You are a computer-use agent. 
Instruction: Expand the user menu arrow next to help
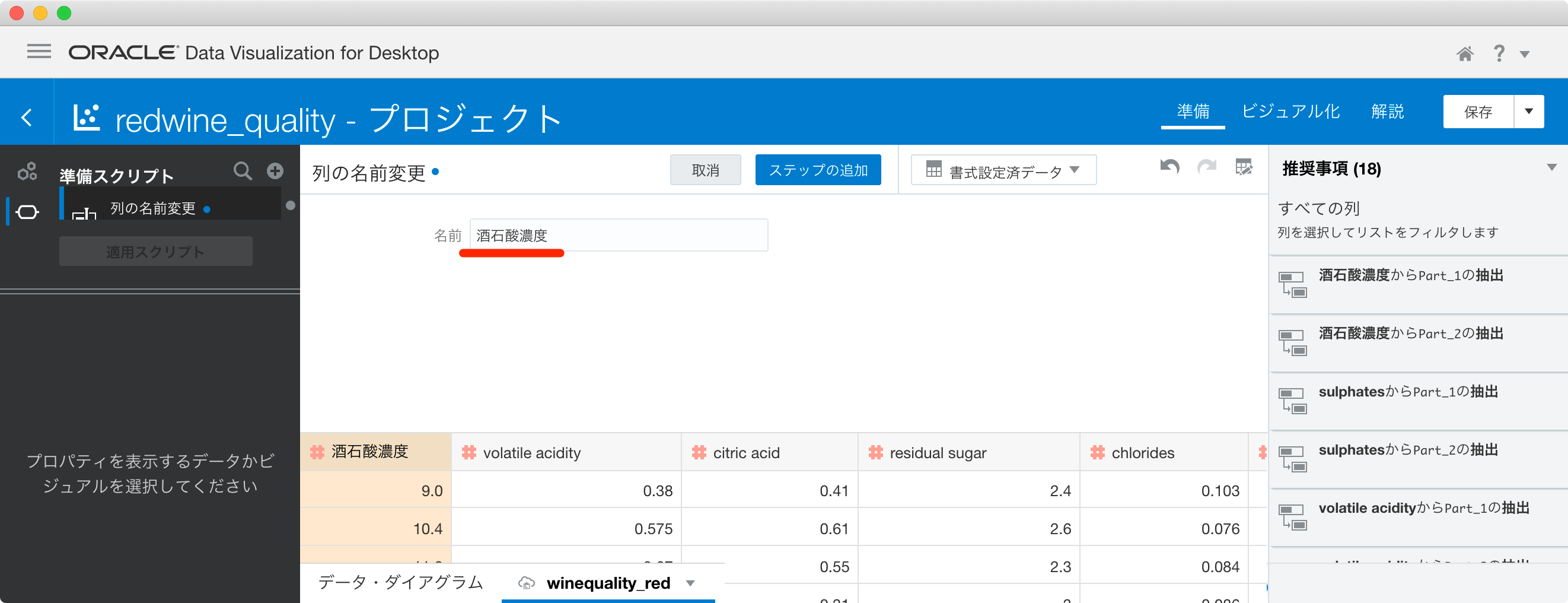click(1524, 54)
